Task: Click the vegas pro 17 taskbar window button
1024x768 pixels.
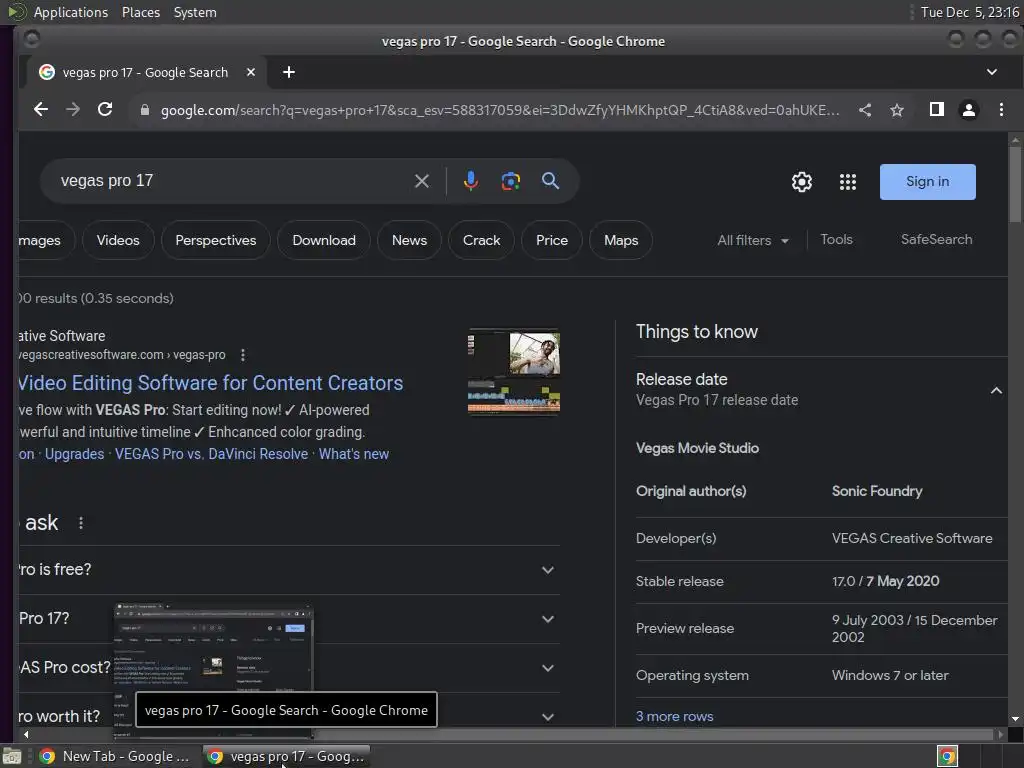Action: click(286, 756)
